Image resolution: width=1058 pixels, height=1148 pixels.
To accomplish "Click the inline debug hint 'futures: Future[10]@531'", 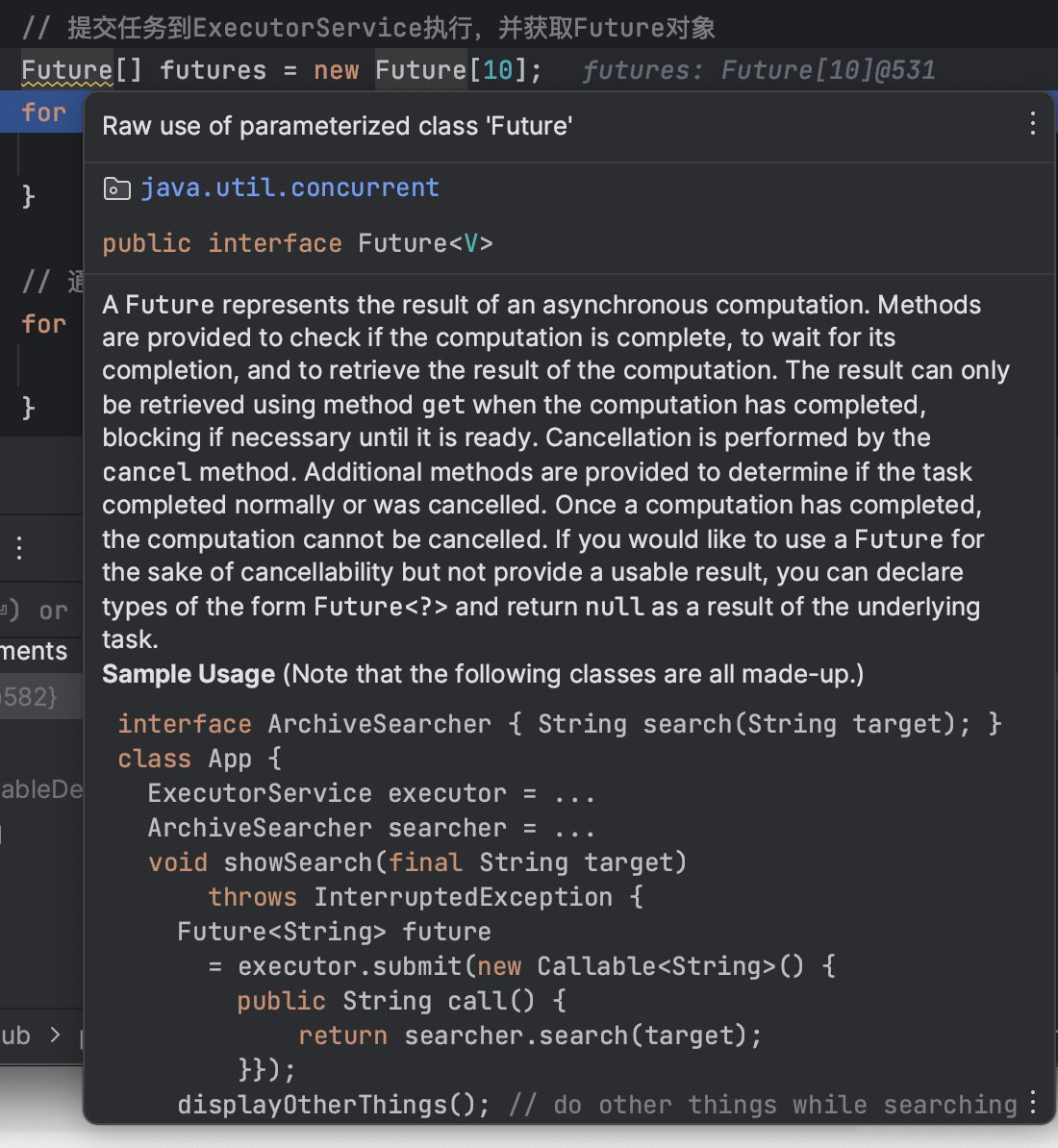I will coord(758,70).
